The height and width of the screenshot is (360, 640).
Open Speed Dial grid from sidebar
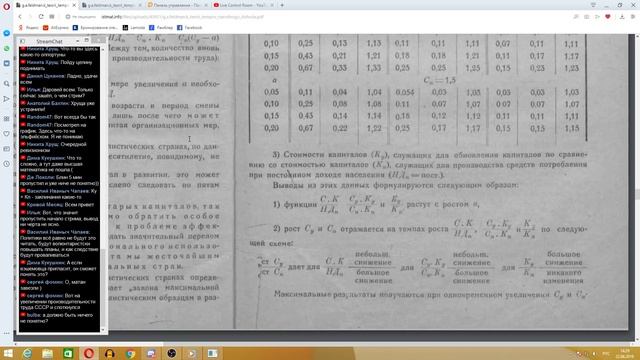coord(7,119)
